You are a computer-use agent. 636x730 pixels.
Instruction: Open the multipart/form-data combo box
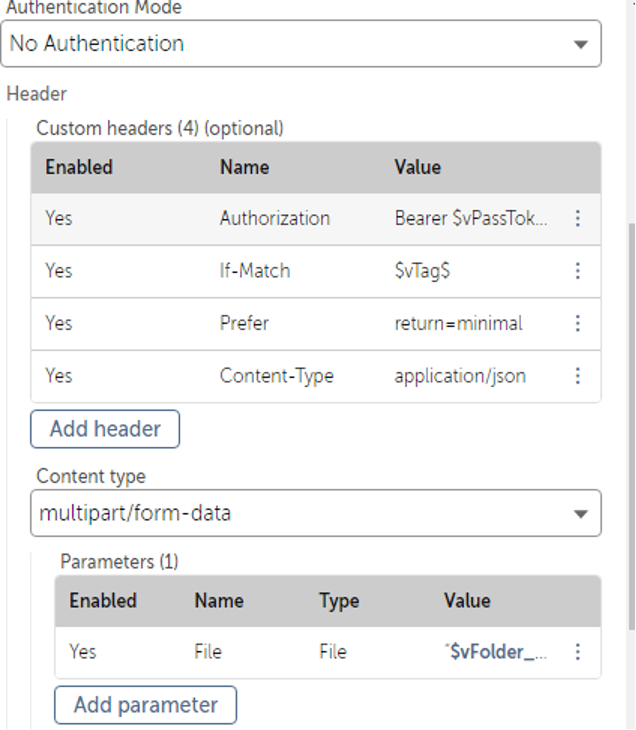tap(316, 513)
